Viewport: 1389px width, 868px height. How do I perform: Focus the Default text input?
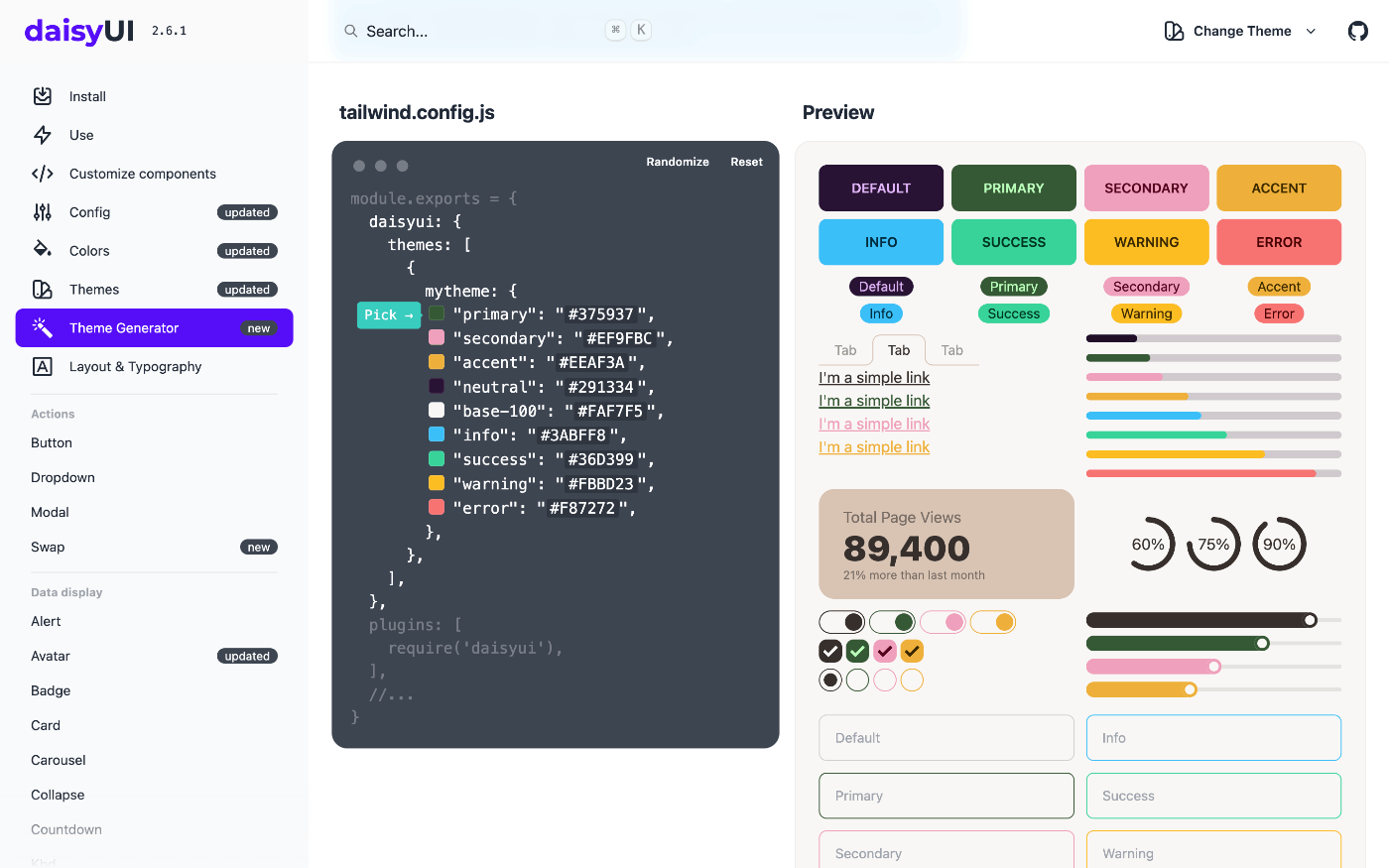coord(947,738)
